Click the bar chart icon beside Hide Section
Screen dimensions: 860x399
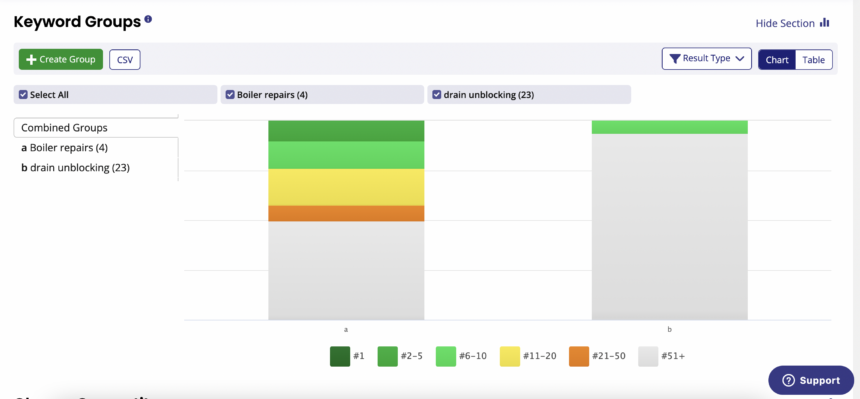pyautogui.click(x=824, y=23)
